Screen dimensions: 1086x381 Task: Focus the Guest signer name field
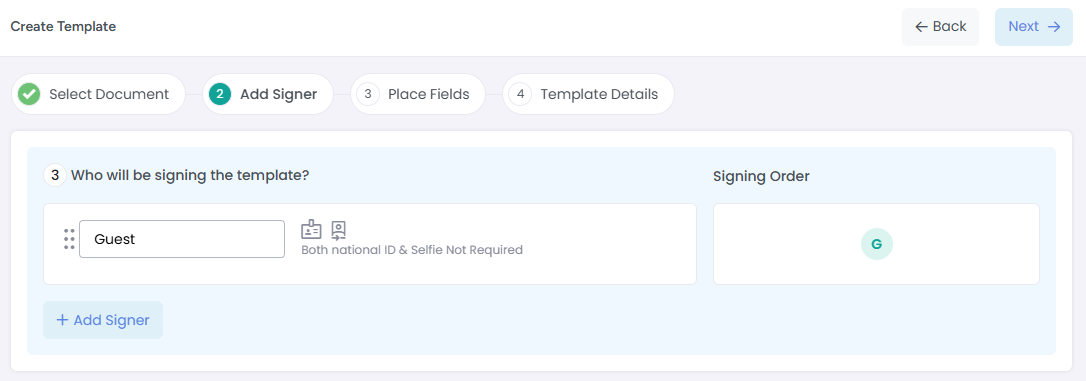182,239
